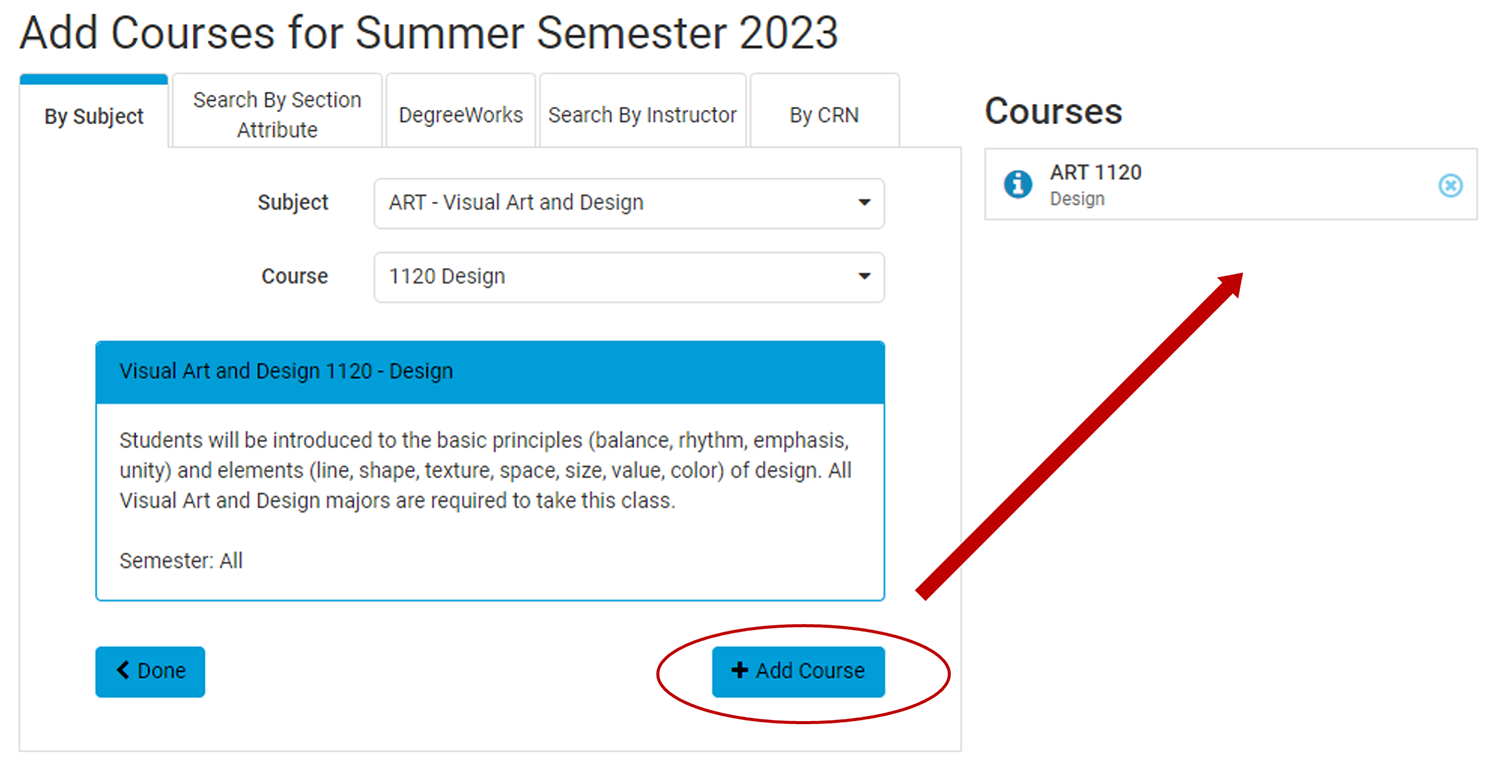The width and height of the screenshot is (1505, 783).
Task: Click the Add Courses for Summer Semester heading
Action: pos(429,33)
